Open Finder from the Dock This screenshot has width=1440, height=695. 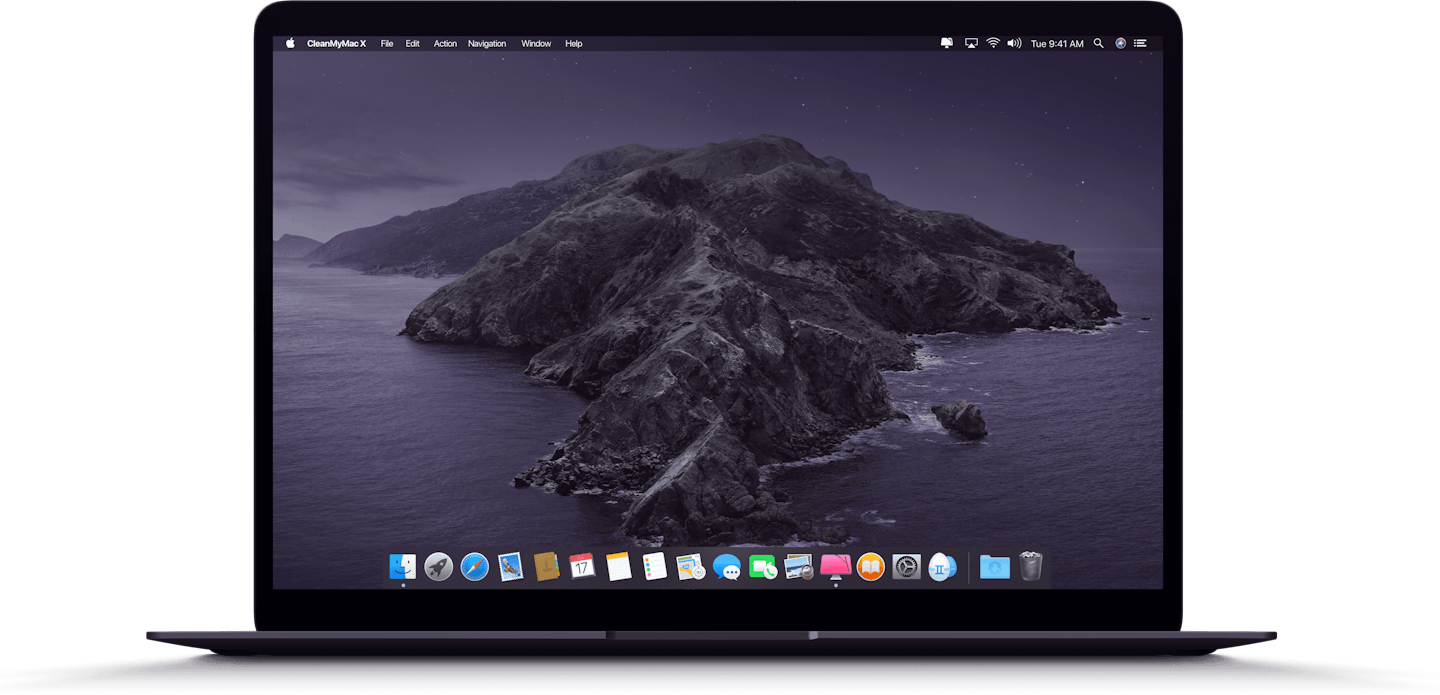(x=403, y=567)
